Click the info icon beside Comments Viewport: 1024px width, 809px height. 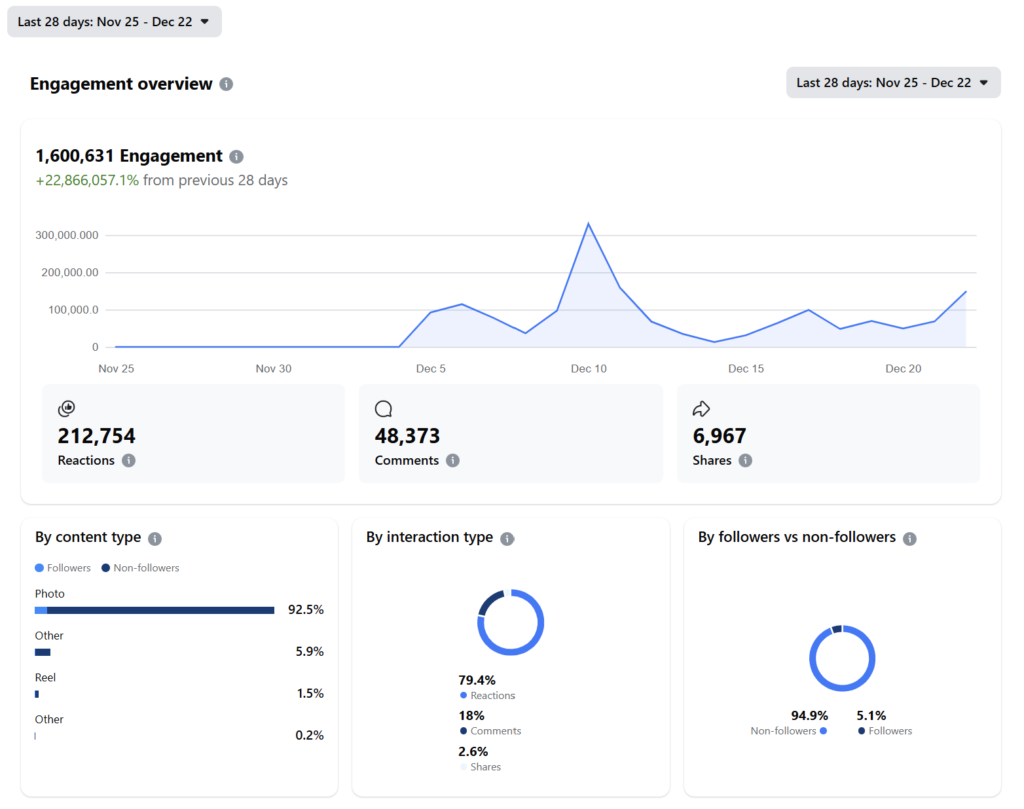pyautogui.click(x=453, y=461)
